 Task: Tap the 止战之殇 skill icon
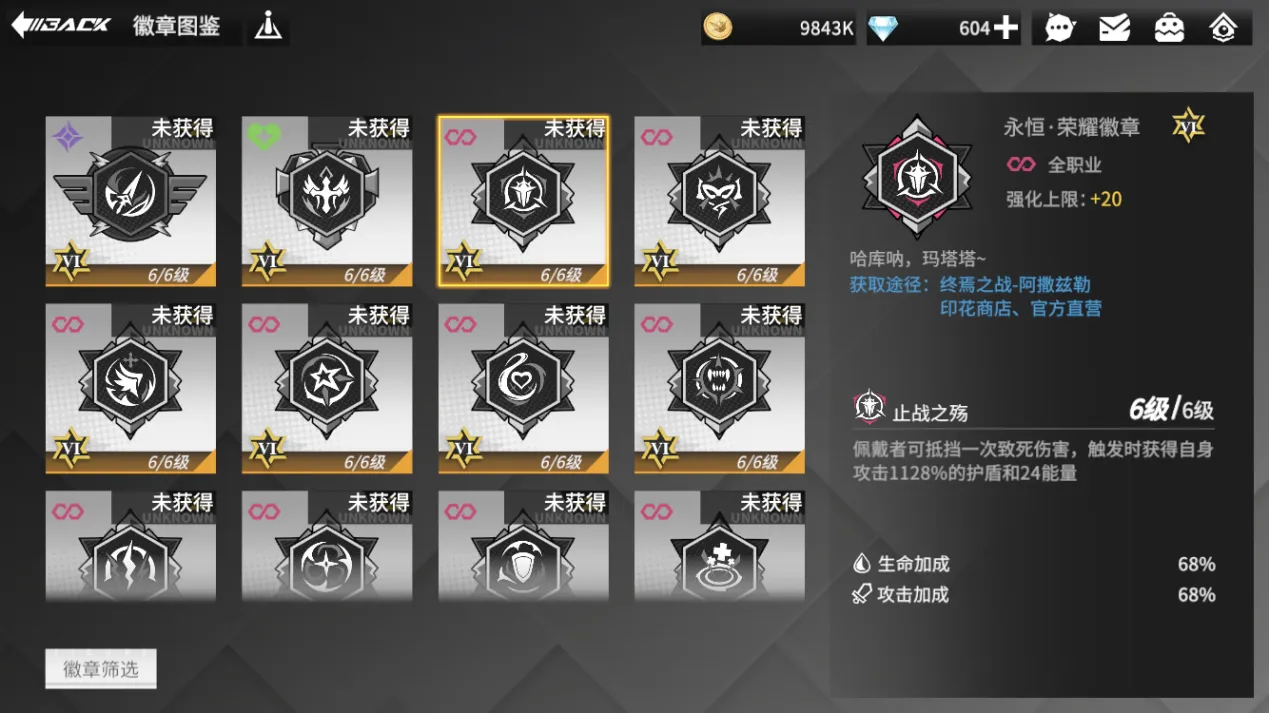(869, 408)
